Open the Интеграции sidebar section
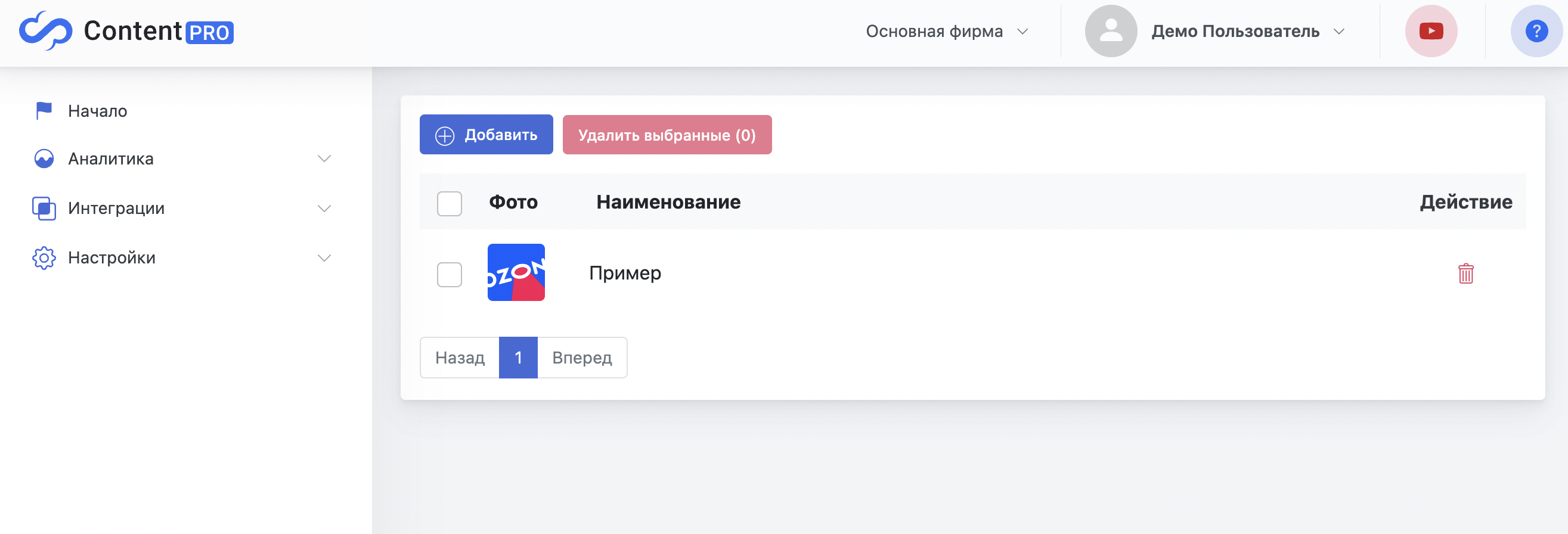Image resolution: width=1568 pixels, height=534 pixels. pos(182,208)
